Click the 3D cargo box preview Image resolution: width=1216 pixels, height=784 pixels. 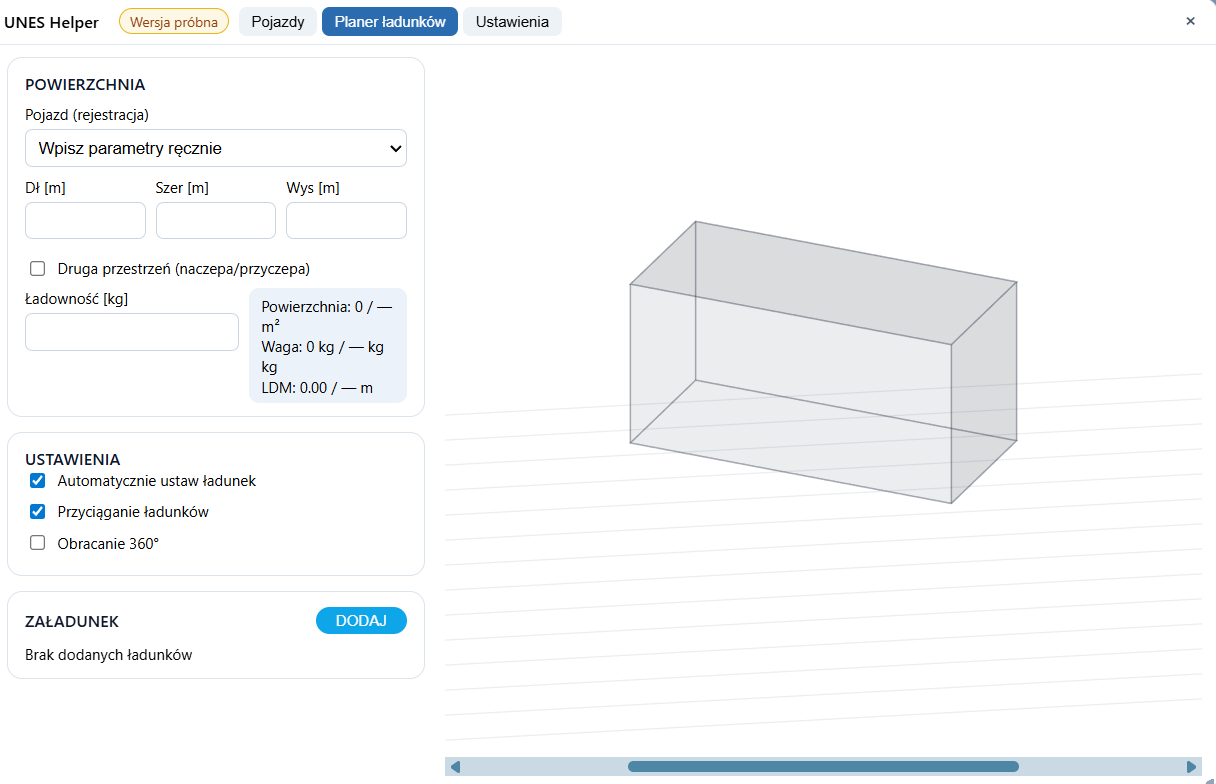point(822,362)
